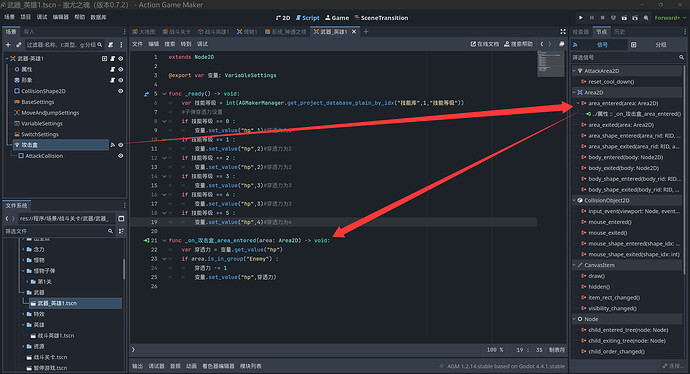Screen dimensions: 690x374
Task: Open 在线文档 online docs
Action: [485, 44]
